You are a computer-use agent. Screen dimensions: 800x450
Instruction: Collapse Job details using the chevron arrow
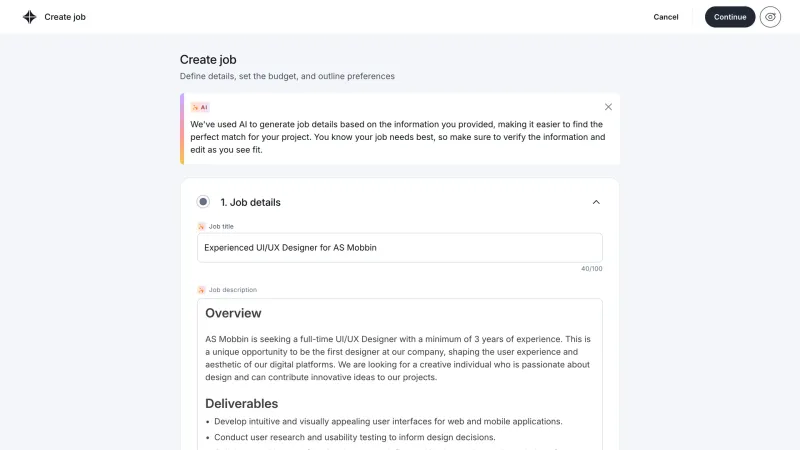tap(596, 202)
